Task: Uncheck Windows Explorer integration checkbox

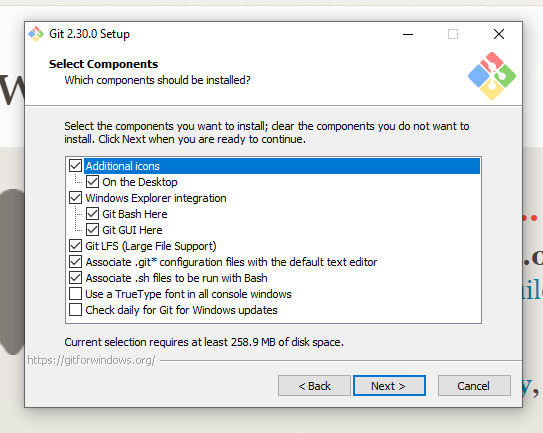Action: 75,198
